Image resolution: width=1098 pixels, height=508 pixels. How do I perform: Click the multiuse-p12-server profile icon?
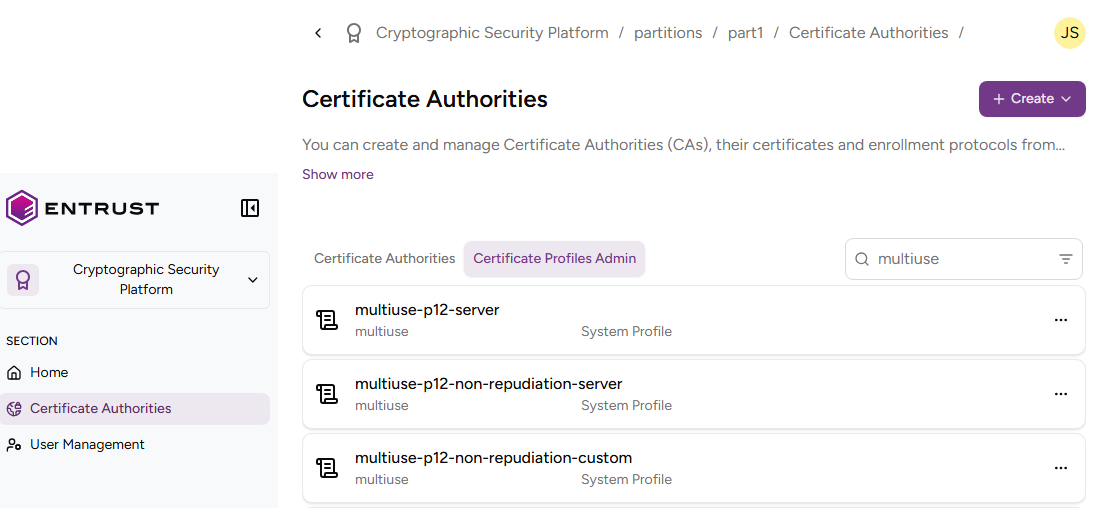[327, 320]
